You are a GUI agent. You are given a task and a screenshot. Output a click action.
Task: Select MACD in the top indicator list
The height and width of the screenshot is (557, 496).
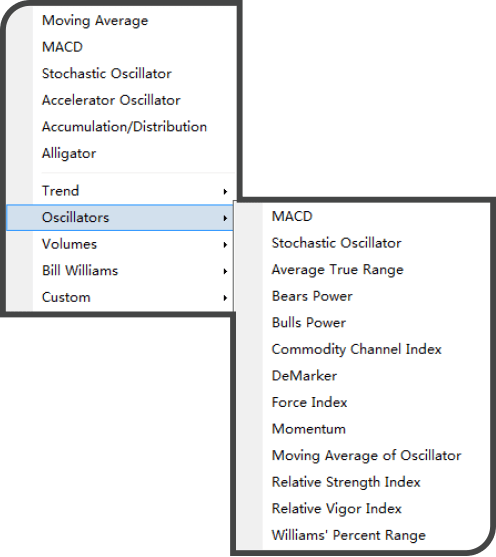click(62, 47)
